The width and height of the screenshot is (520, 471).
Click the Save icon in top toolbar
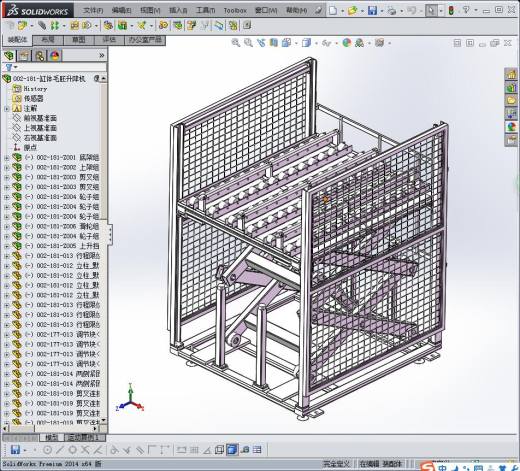372,11
